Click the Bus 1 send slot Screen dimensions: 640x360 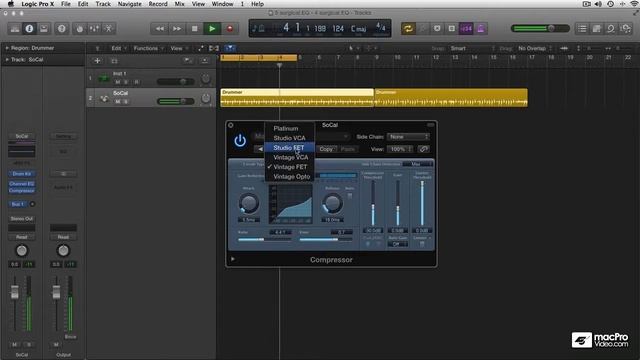point(17,204)
